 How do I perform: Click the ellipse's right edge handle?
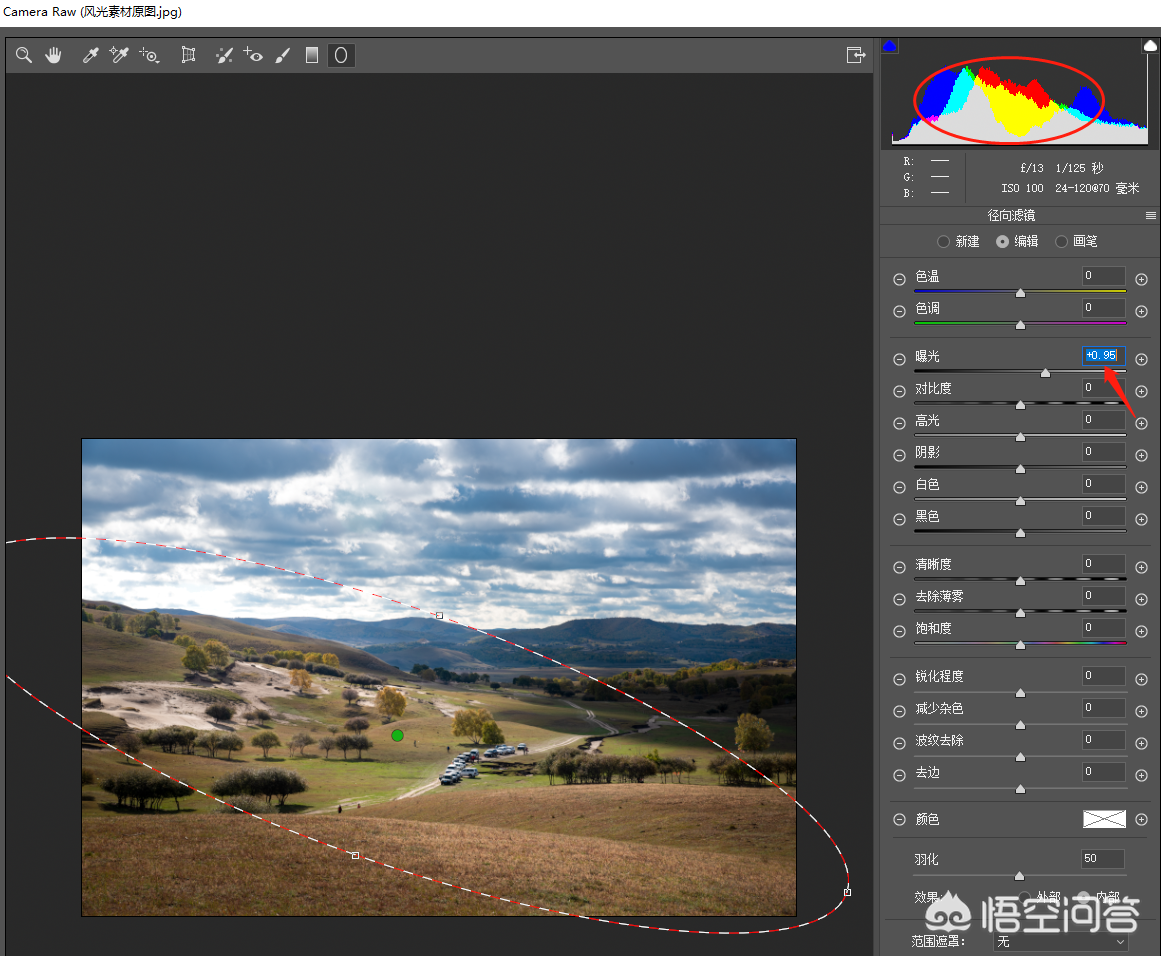848,892
